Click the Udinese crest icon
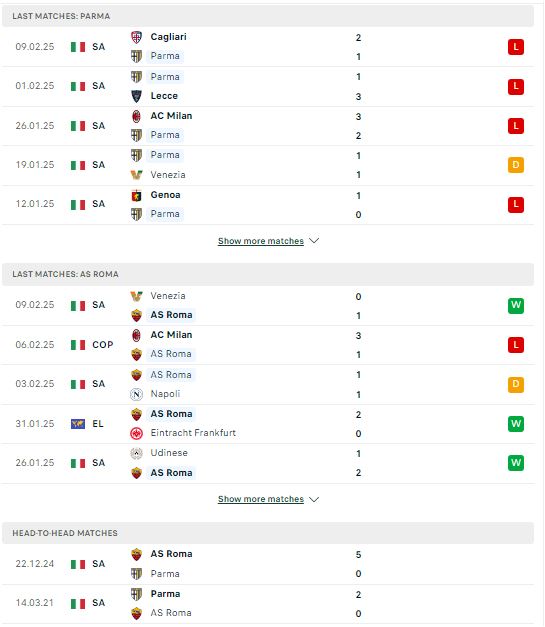Image resolution: width=545 pixels, height=627 pixels. point(136,453)
